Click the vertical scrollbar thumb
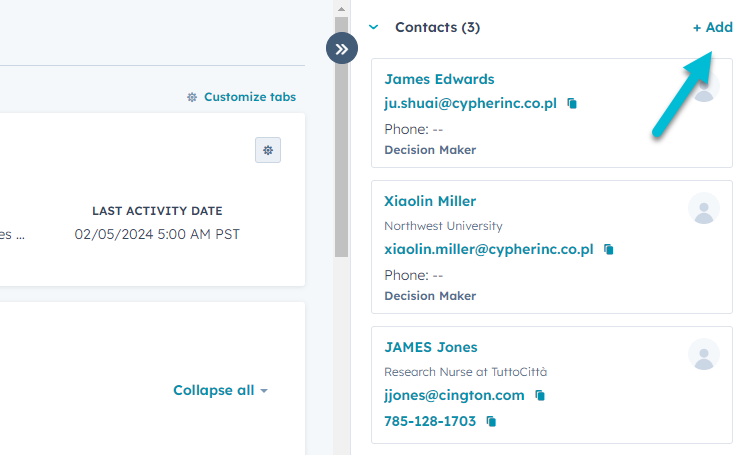The image size is (753, 455). [x=341, y=160]
